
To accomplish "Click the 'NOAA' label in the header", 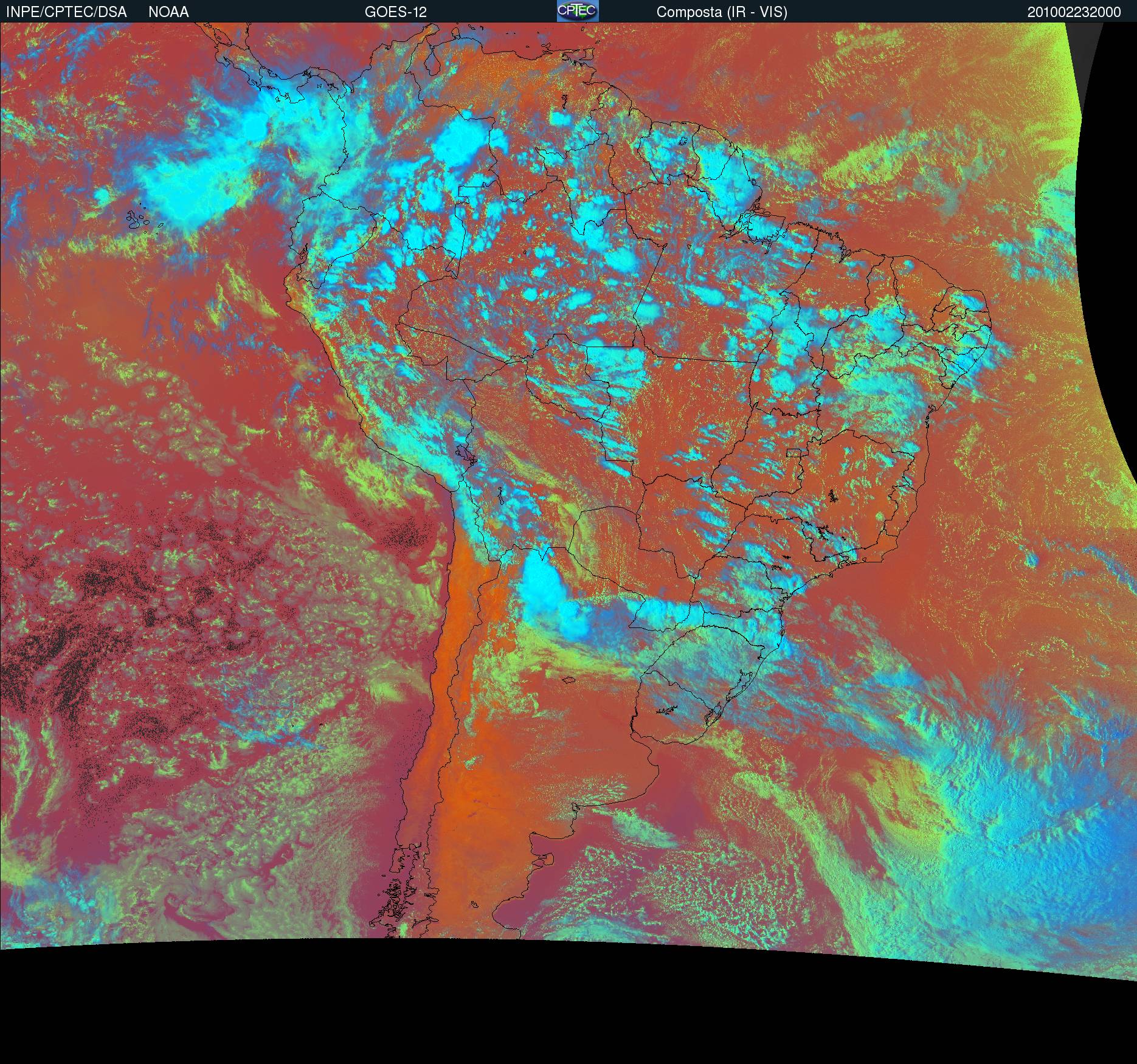I will click(x=168, y=12).
